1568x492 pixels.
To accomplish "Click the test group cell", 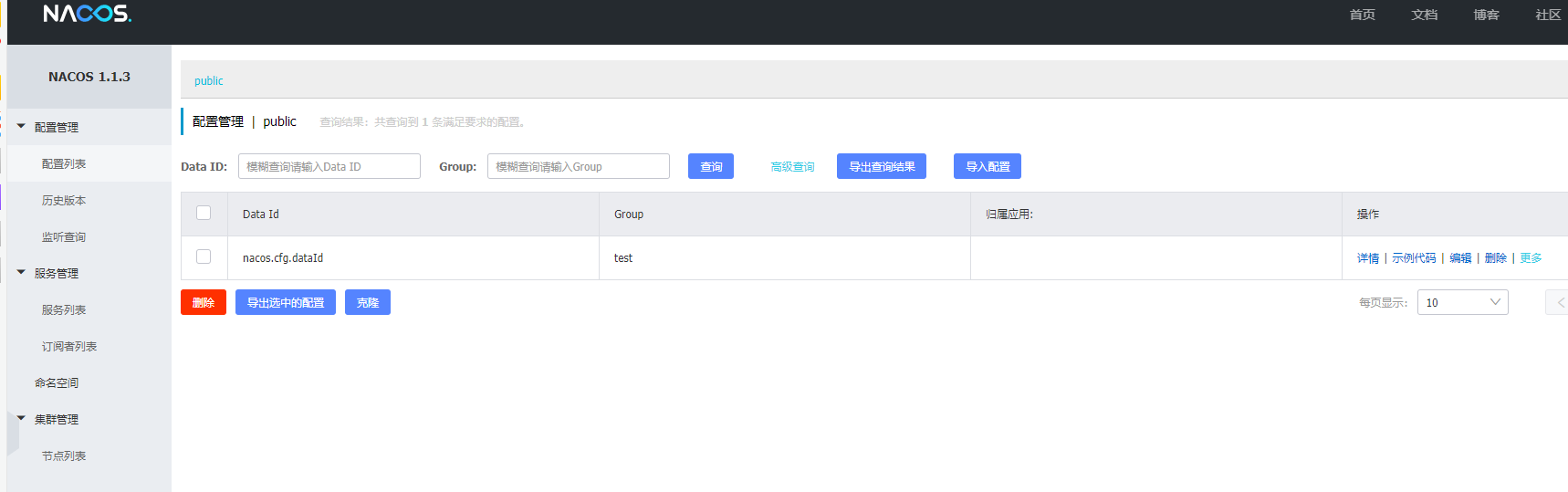I will [785, 258].
